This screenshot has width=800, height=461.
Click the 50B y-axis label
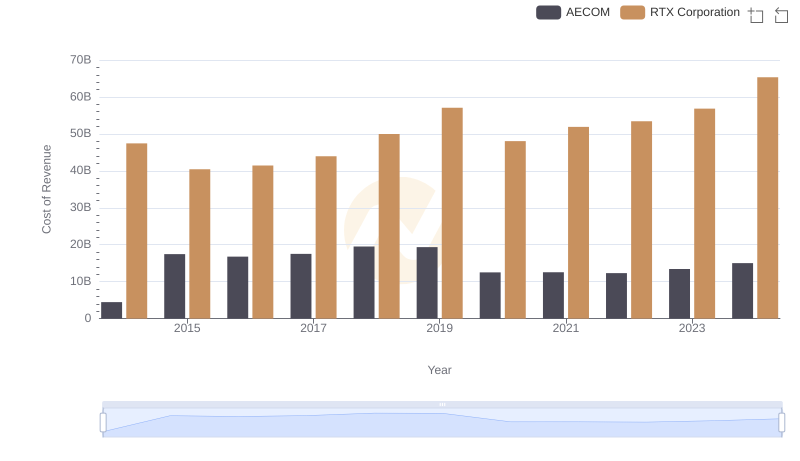[81, 134]
